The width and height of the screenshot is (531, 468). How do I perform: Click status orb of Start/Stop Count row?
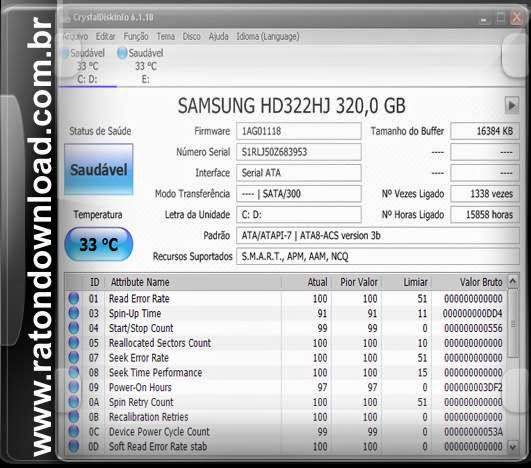click(73, 328)
